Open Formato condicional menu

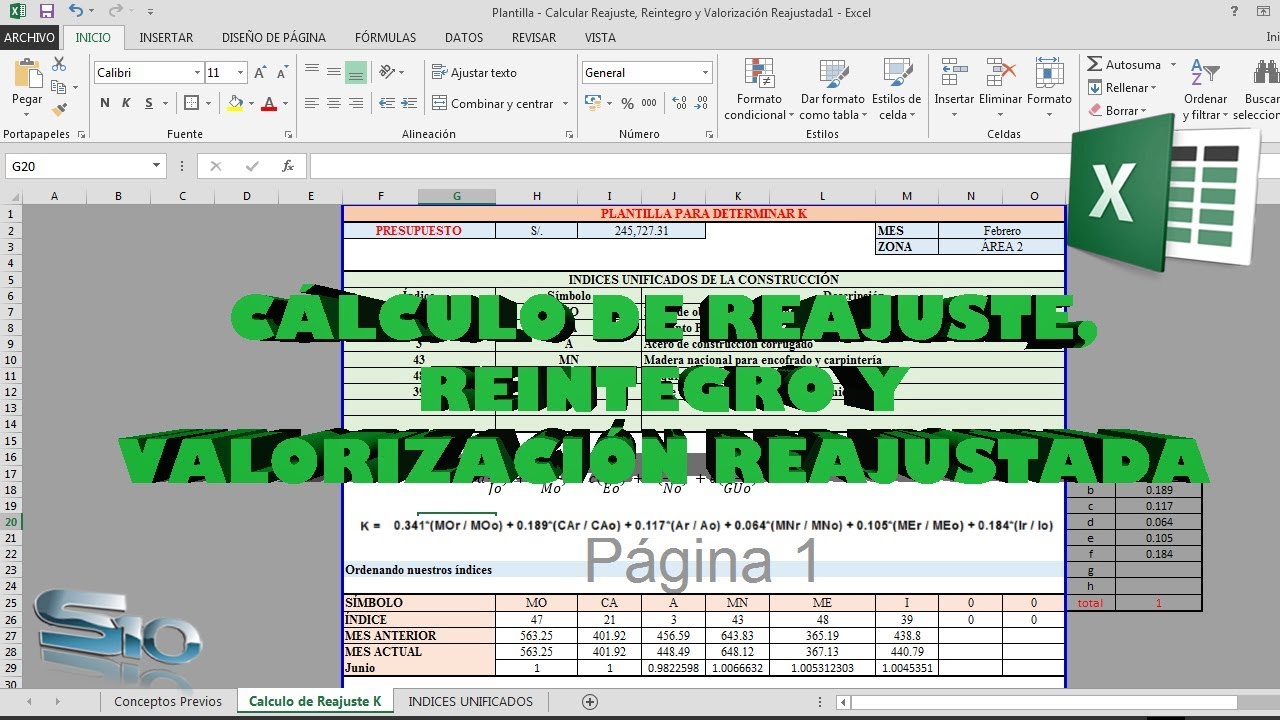[759, 90]
